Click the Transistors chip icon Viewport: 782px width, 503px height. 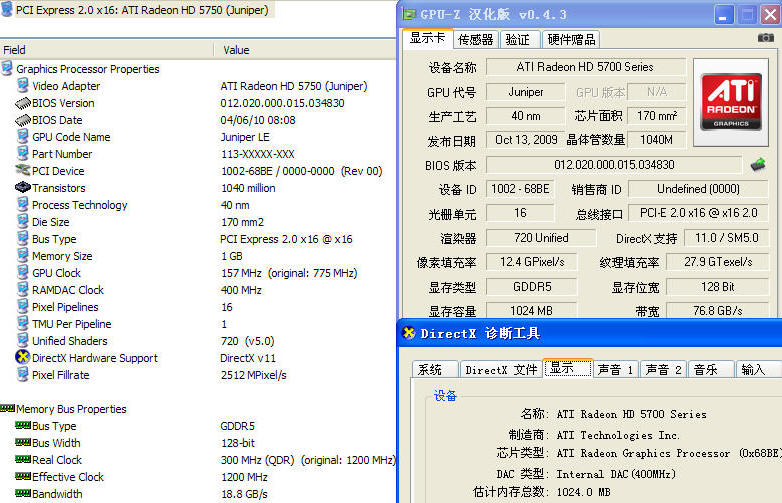point(23,187)
